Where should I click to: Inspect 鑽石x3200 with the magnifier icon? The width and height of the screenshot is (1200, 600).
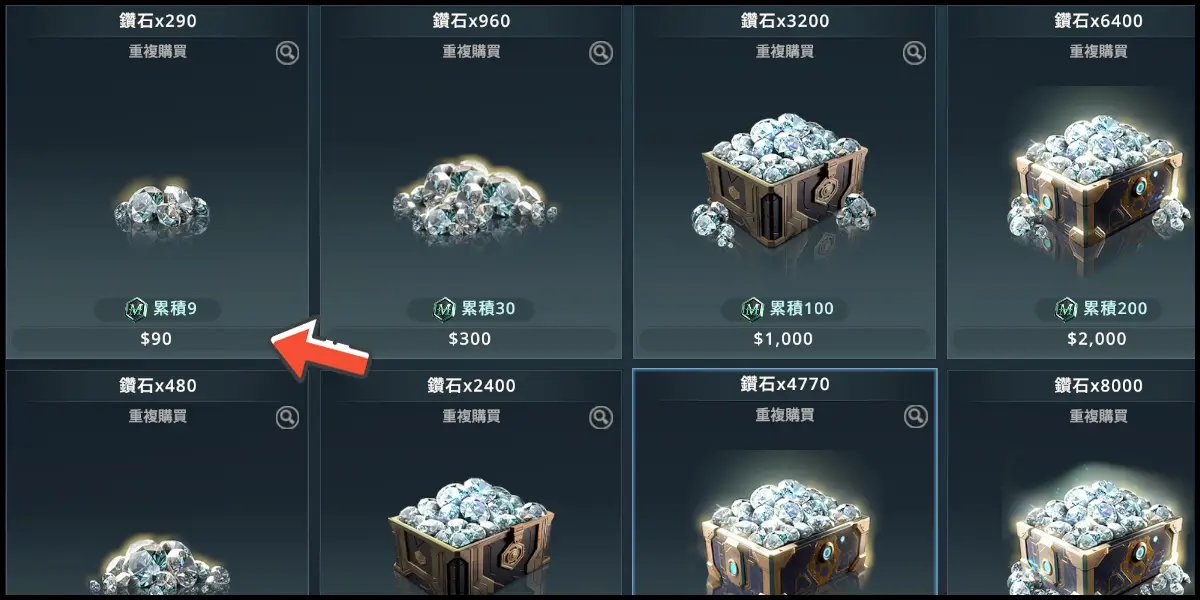pyautogui.click(x=915, y=53)
